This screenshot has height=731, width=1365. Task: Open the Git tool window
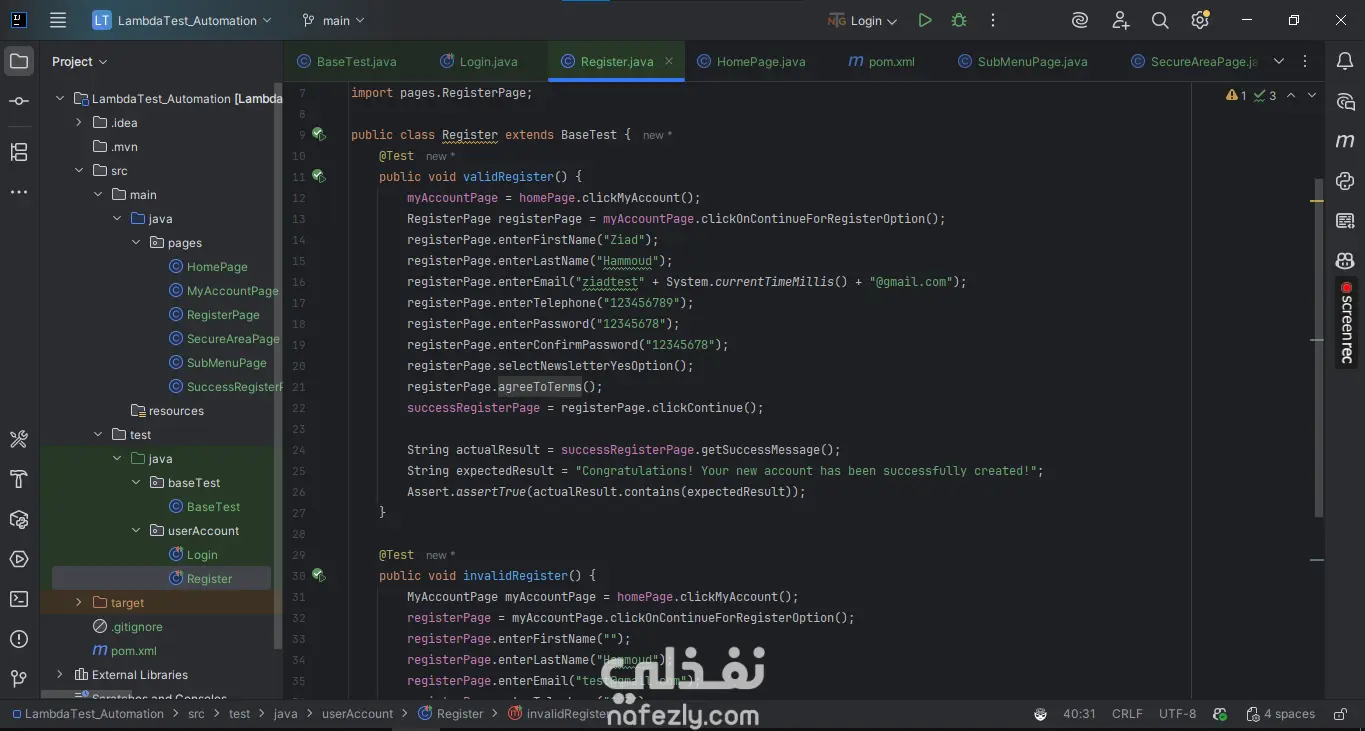pyautogui.click(x=19, y=679)
